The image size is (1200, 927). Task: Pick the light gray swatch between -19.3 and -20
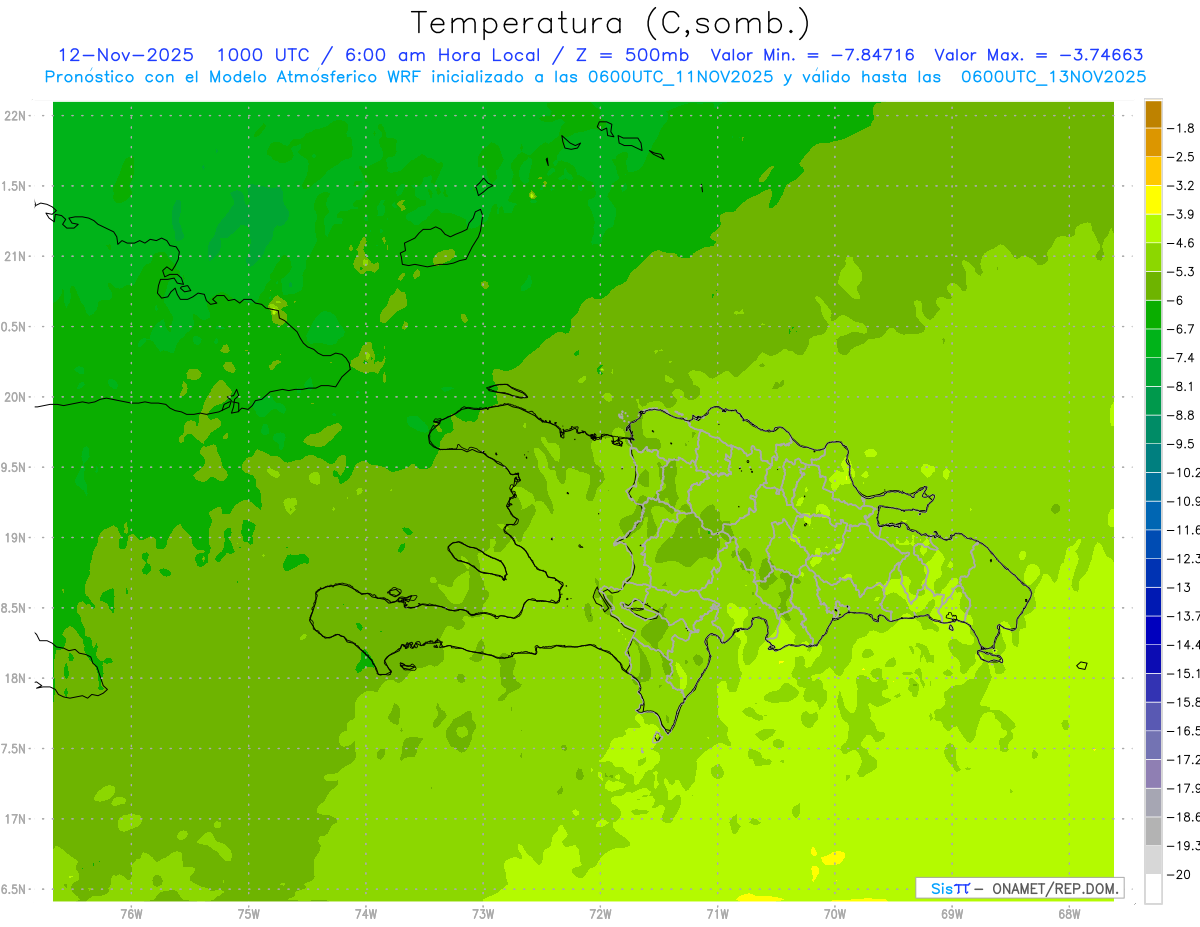coord(1153,860)
